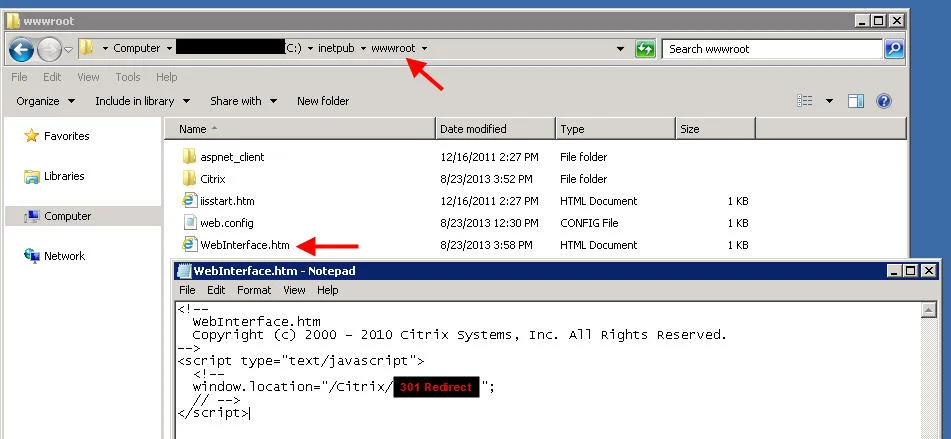Click the Change your view icon
This screenshot has height=439, width=951.
click(x=804, y=101)
